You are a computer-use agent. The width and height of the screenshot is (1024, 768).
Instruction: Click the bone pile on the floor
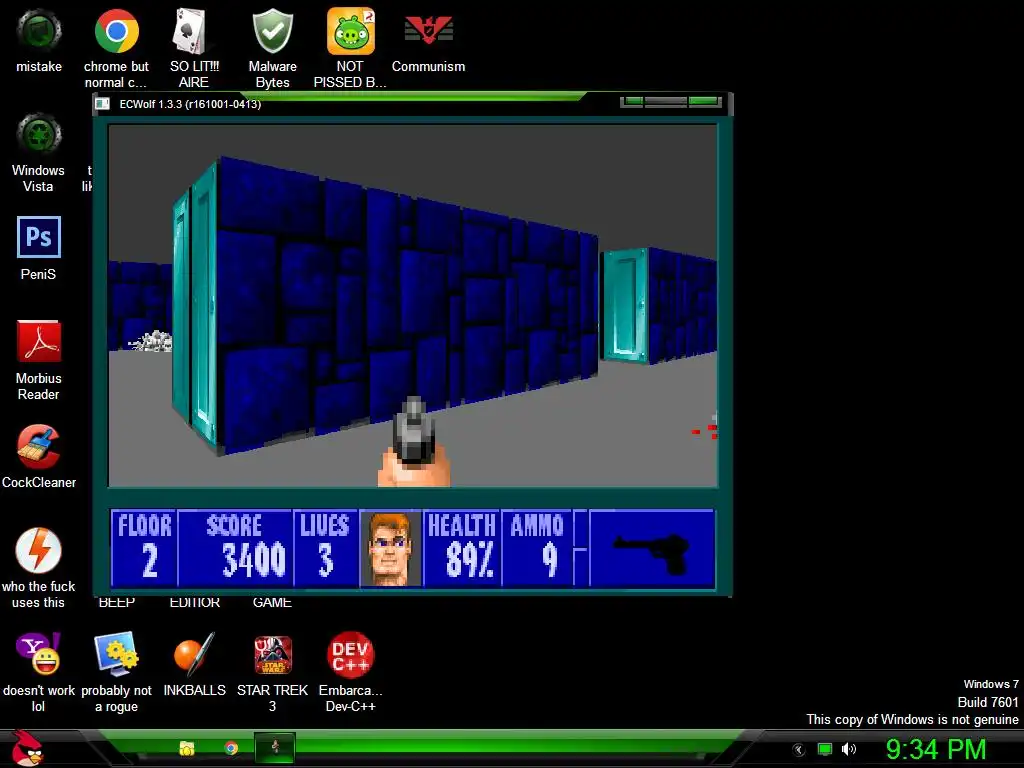[151, 341]
